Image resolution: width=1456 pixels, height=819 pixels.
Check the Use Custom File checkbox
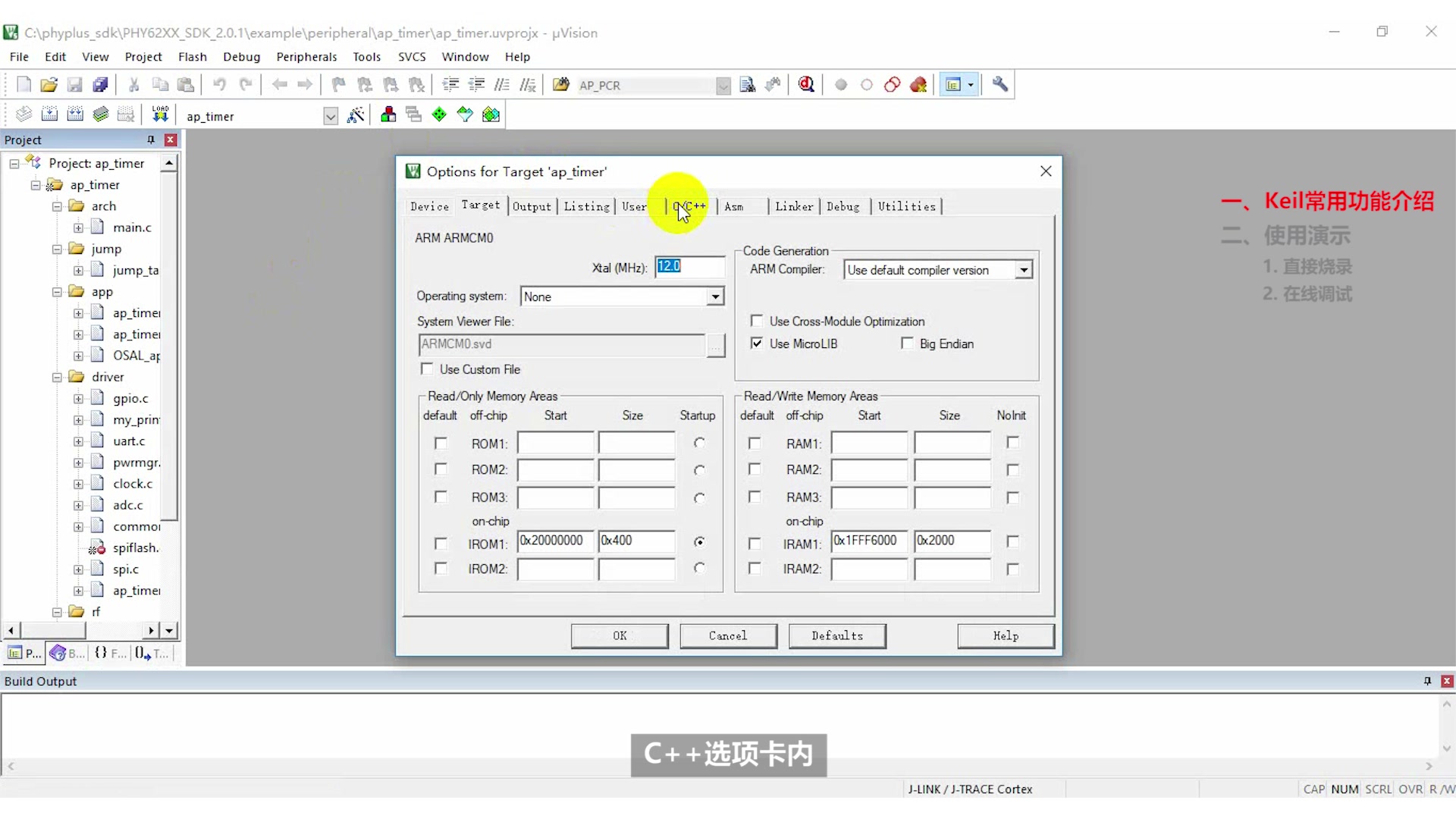[427, 369]
